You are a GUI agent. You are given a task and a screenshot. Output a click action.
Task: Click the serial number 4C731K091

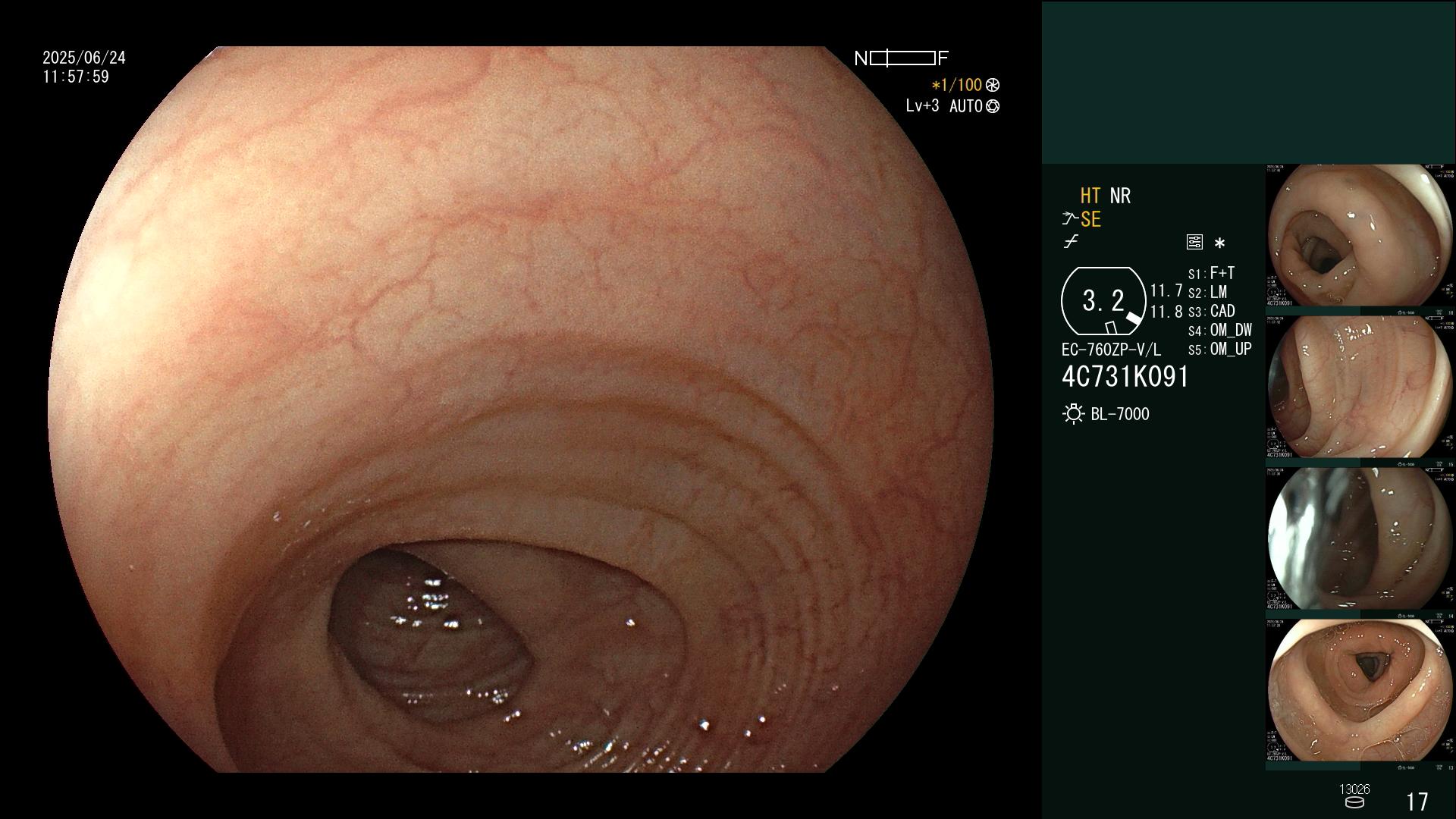click(x=1125, y=377)
